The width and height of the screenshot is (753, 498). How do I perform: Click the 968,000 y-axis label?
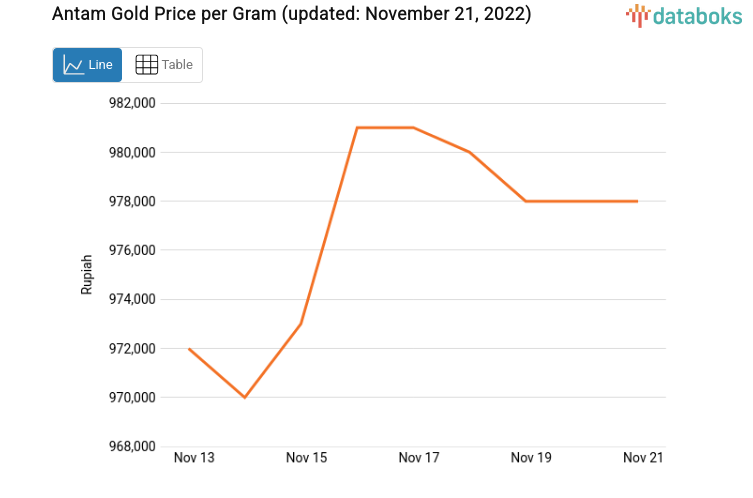pos(131,447)
